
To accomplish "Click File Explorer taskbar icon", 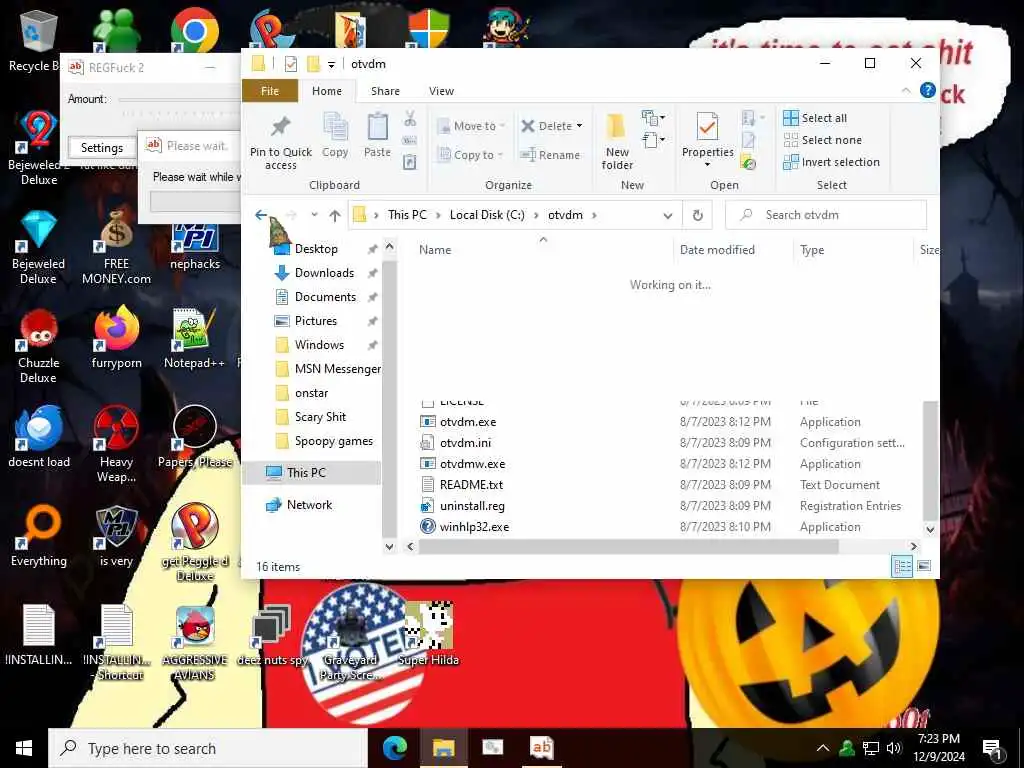I will point(443,748).
